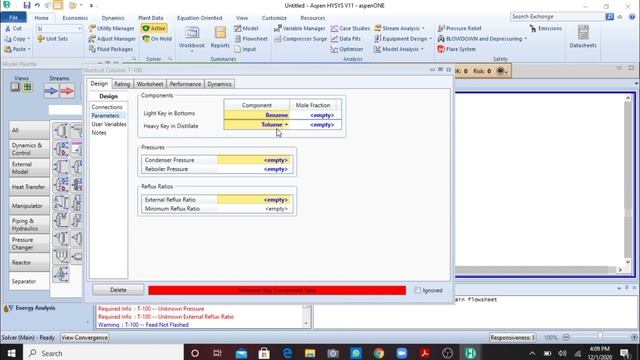Image resolution: width=640 pixels, height=360 pixels.
Task: Switch to Equation Oriented ribbon tab
Action: (x=200, y=18)
